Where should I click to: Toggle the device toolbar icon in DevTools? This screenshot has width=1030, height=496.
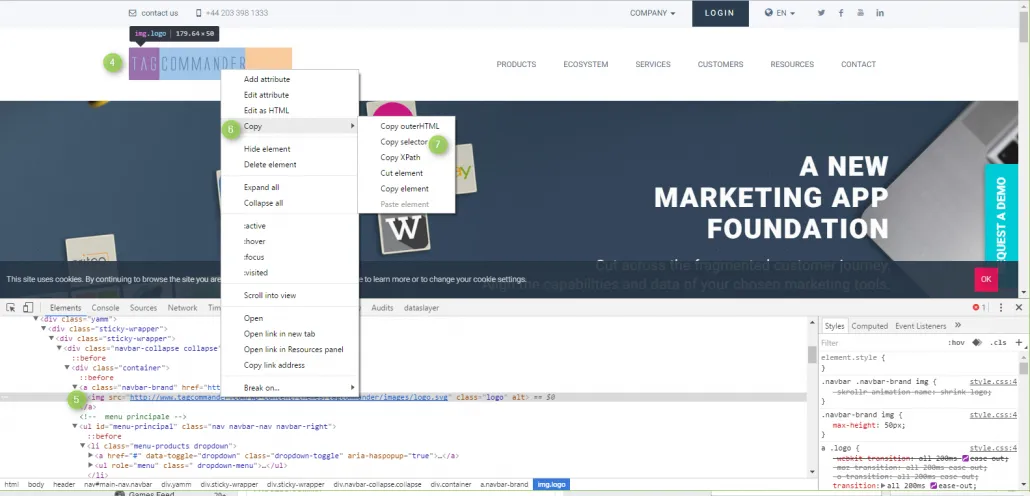[x=28, y=308]
